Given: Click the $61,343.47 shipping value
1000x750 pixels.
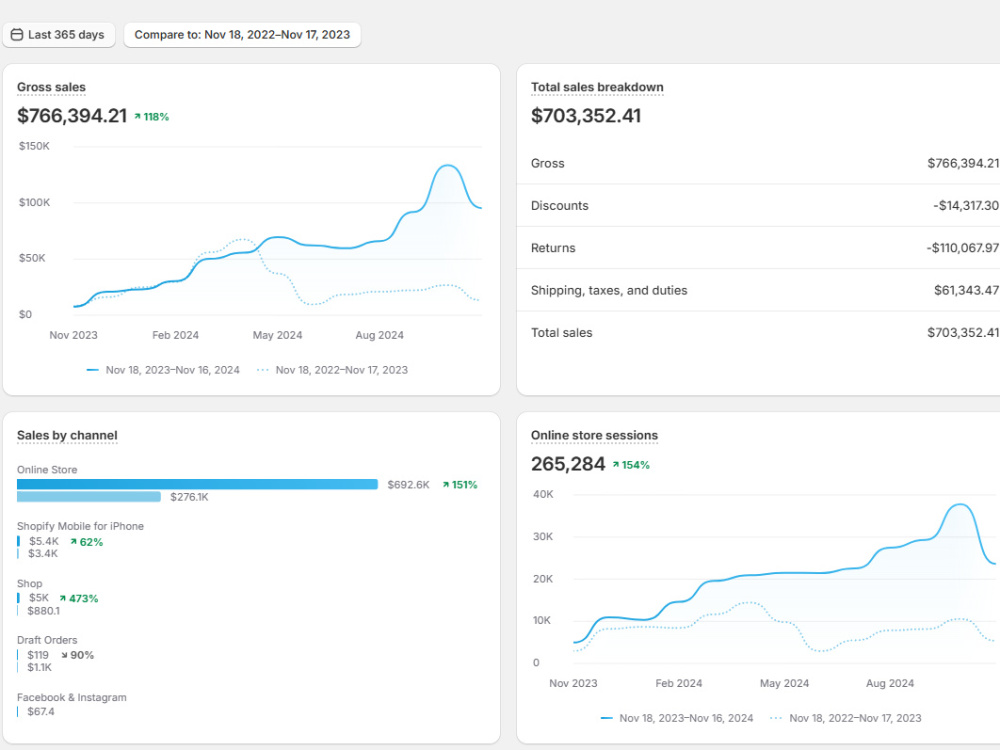Looking at the screenshot, I should tap(966, 290).
